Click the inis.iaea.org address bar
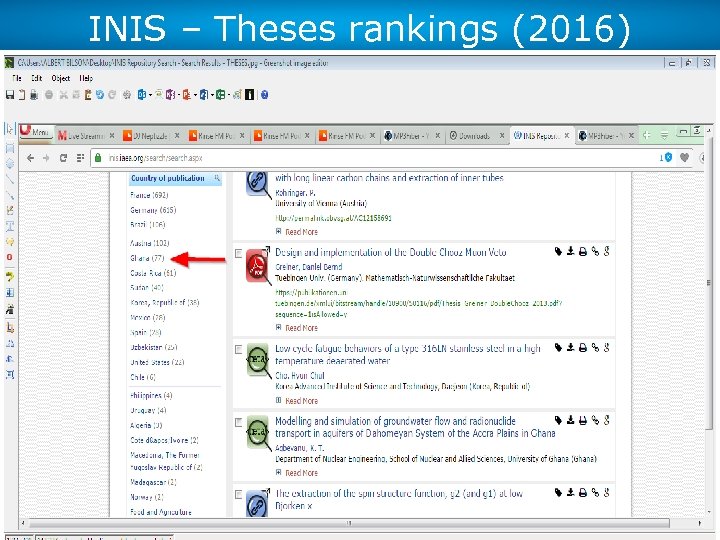Screen dimensions: 720x540 click(x=377, y=158)
